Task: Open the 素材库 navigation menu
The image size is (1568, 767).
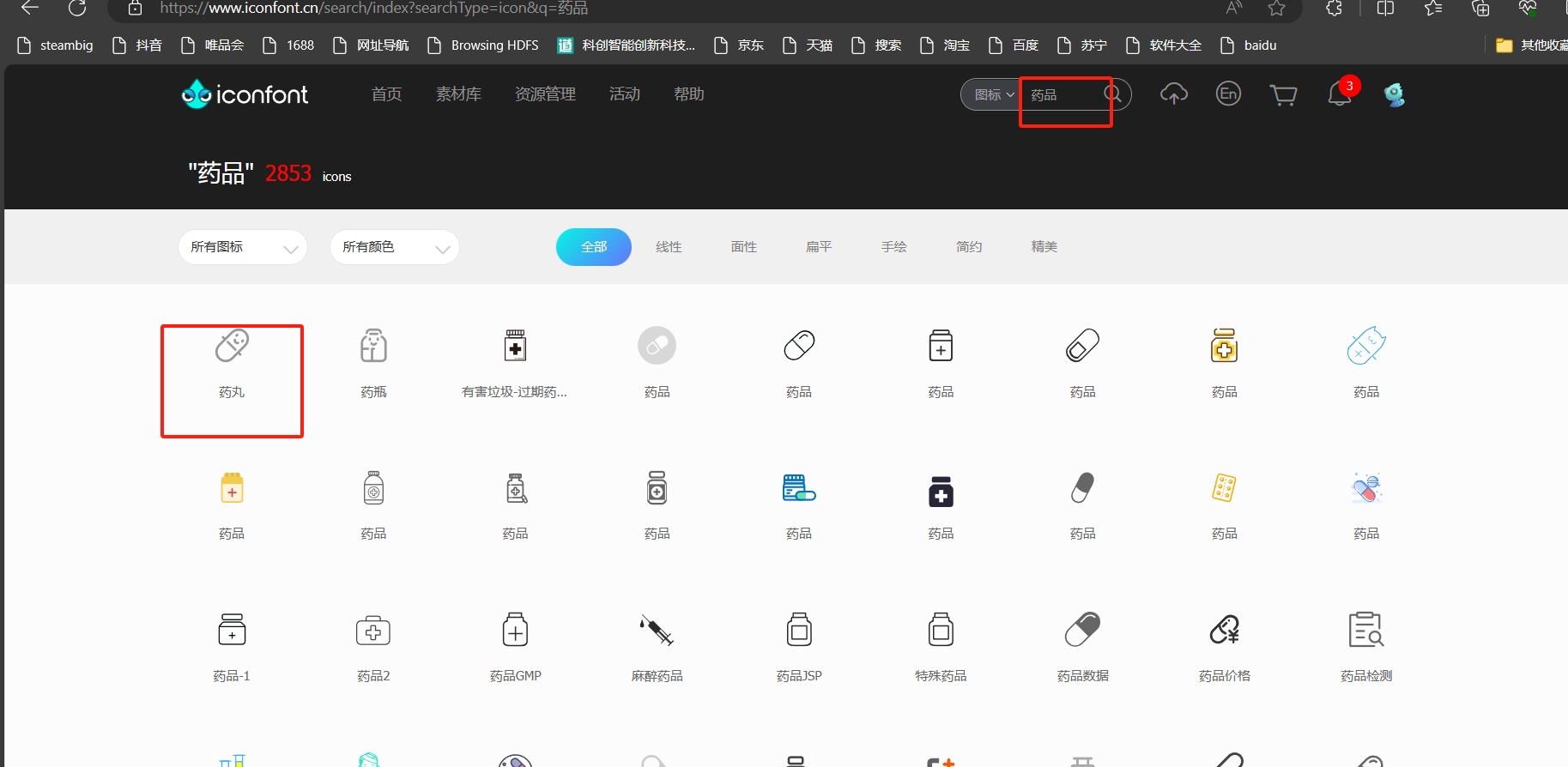Action: (x=458, y=94)
